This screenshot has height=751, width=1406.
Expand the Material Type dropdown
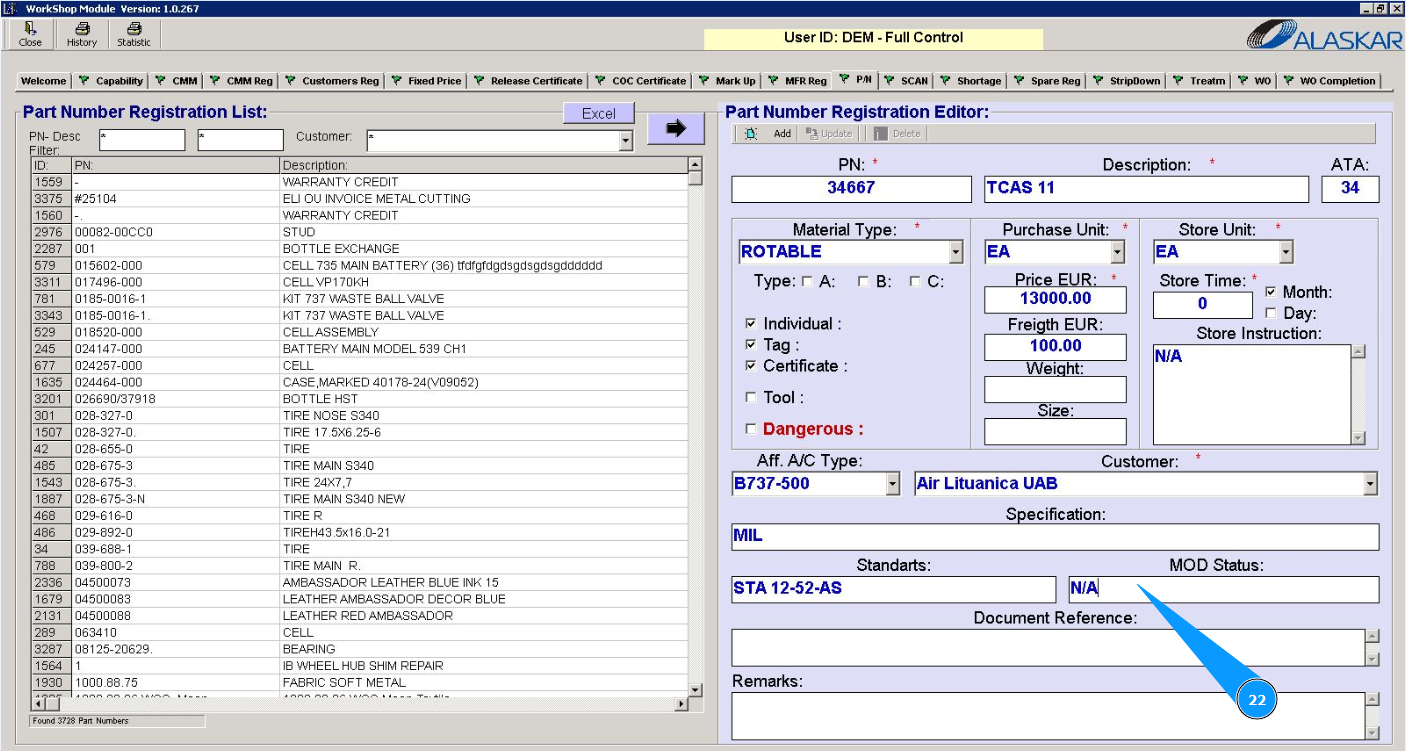tap(956, 252)
